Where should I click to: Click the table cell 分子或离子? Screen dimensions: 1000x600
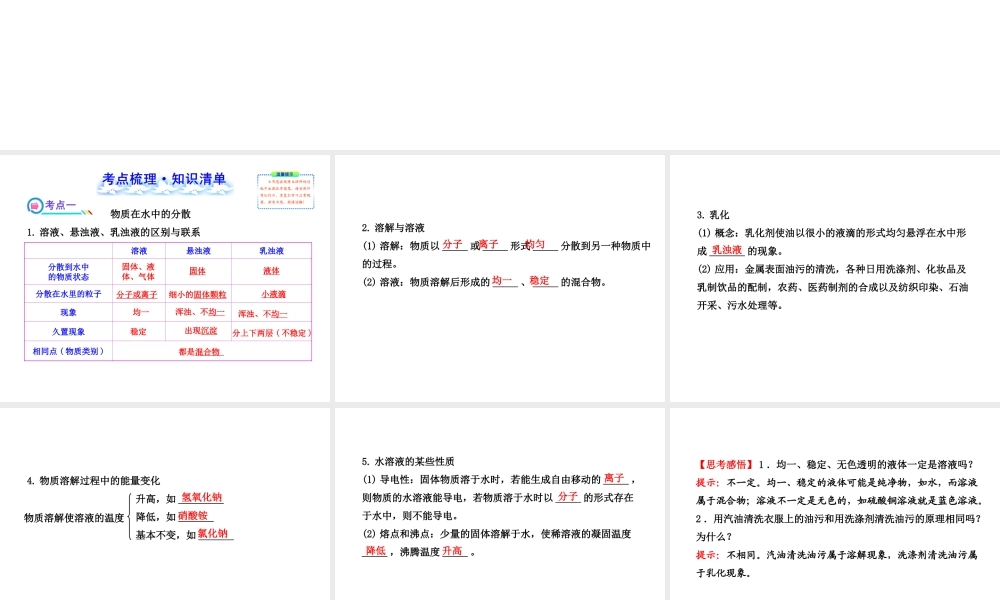pyautogui.click(x=136, y=295)
